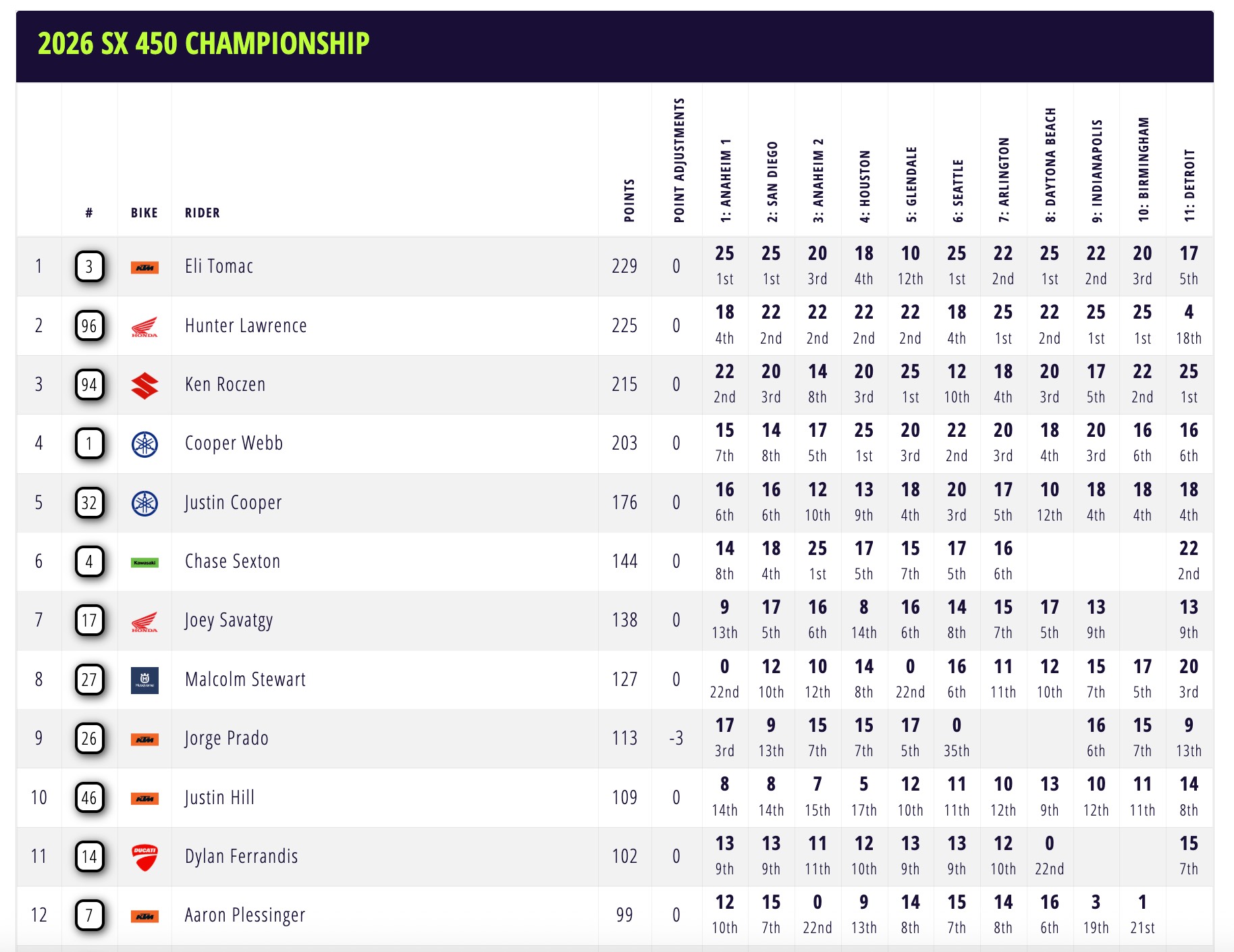Viewport: 1234px width, 952px height.
Task: Sort by the POINTS column header
Action: 629,201
